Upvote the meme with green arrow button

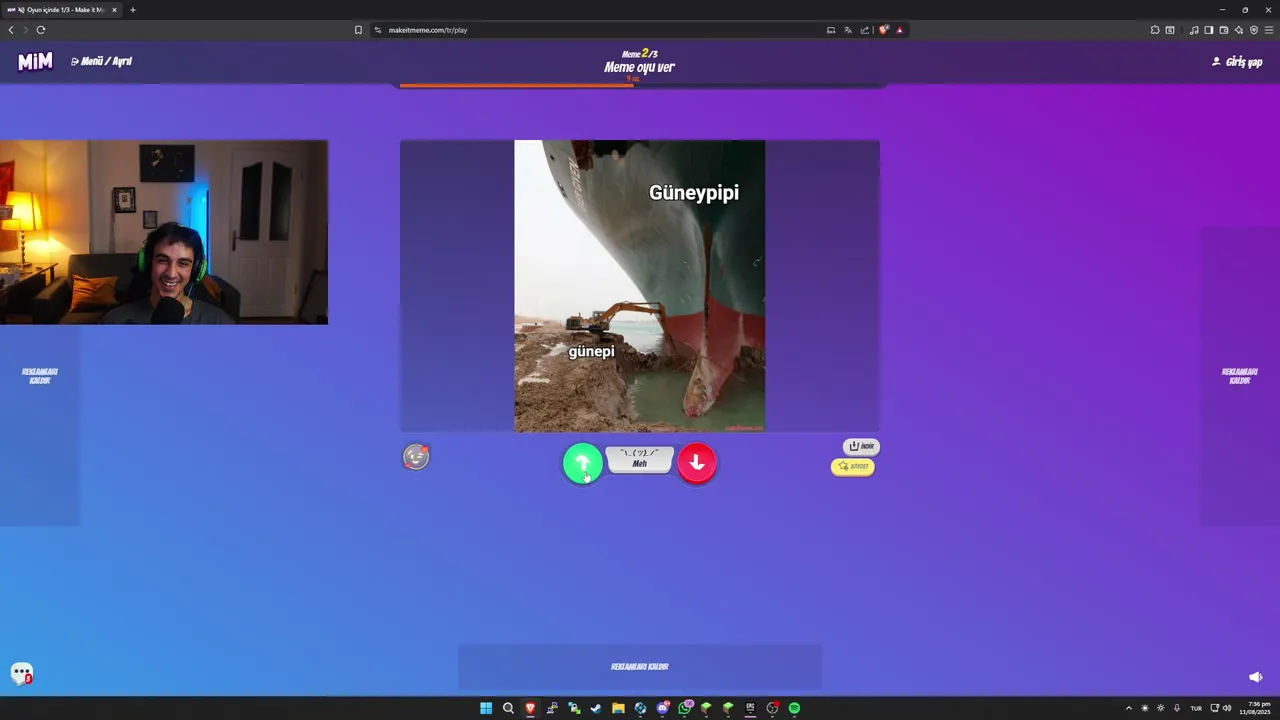(x=582, y=462)
